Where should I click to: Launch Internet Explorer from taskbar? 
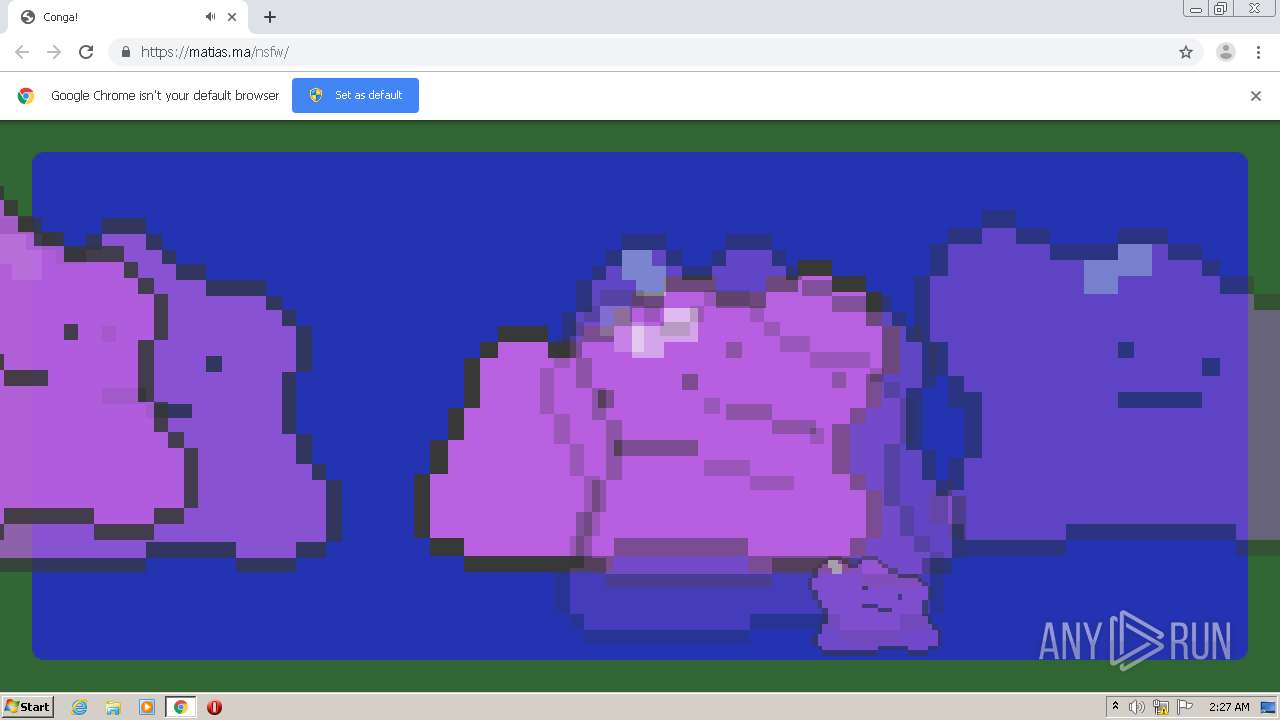[x=80, y=707]
